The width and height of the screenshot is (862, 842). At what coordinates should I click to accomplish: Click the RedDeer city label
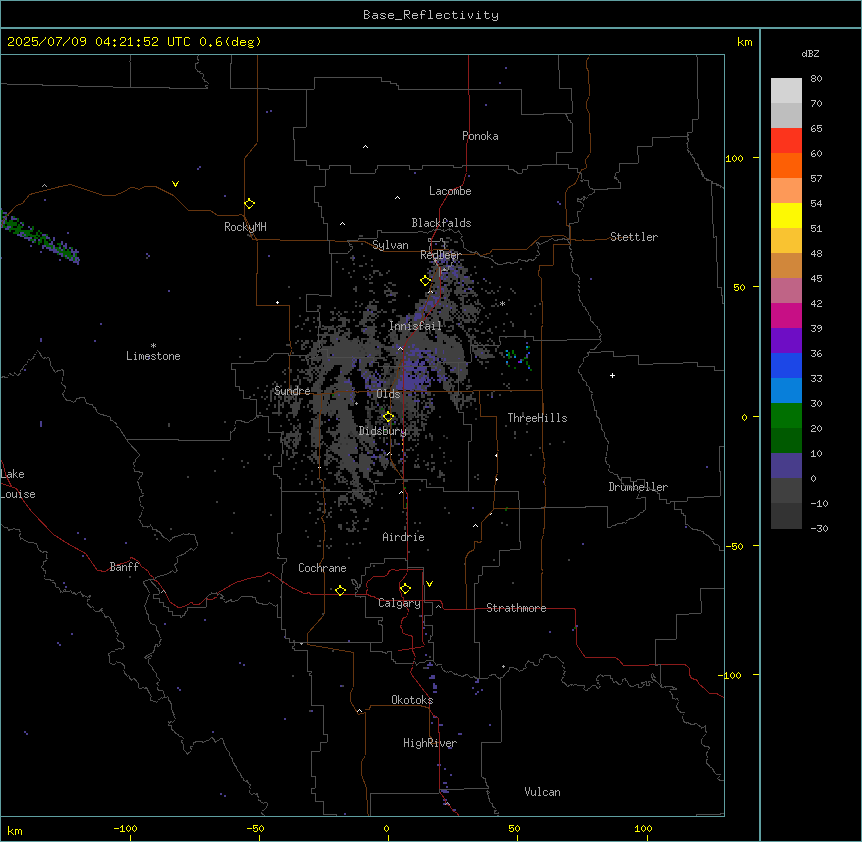pyautogui.click(x=440, y=255)
